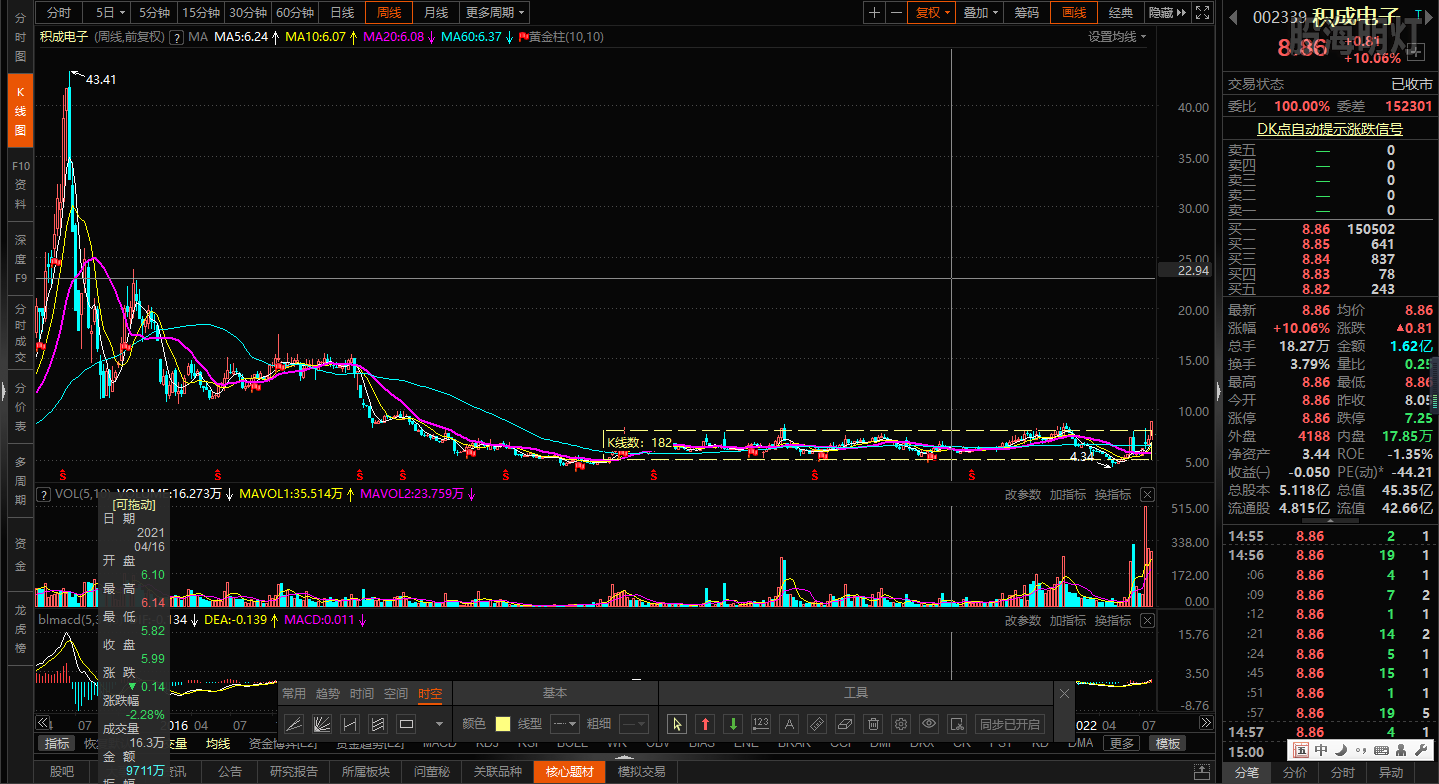Switch to 分价 tab in right panel

[1295, 772]
